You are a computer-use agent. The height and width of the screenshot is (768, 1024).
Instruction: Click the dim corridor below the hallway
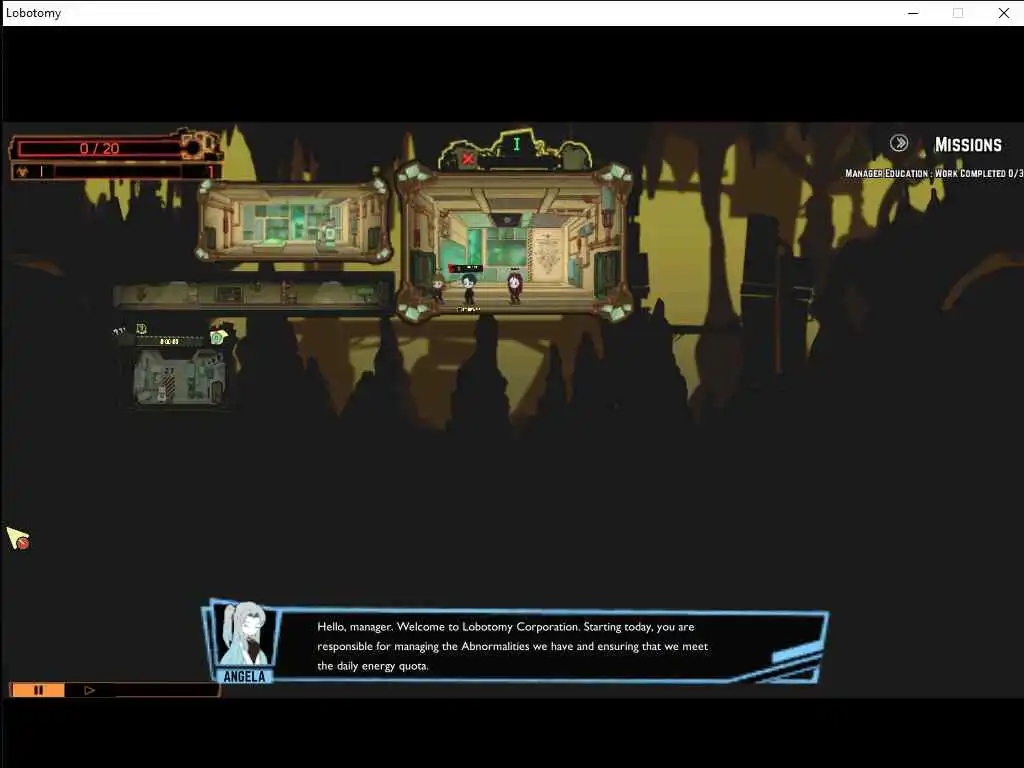251,295
